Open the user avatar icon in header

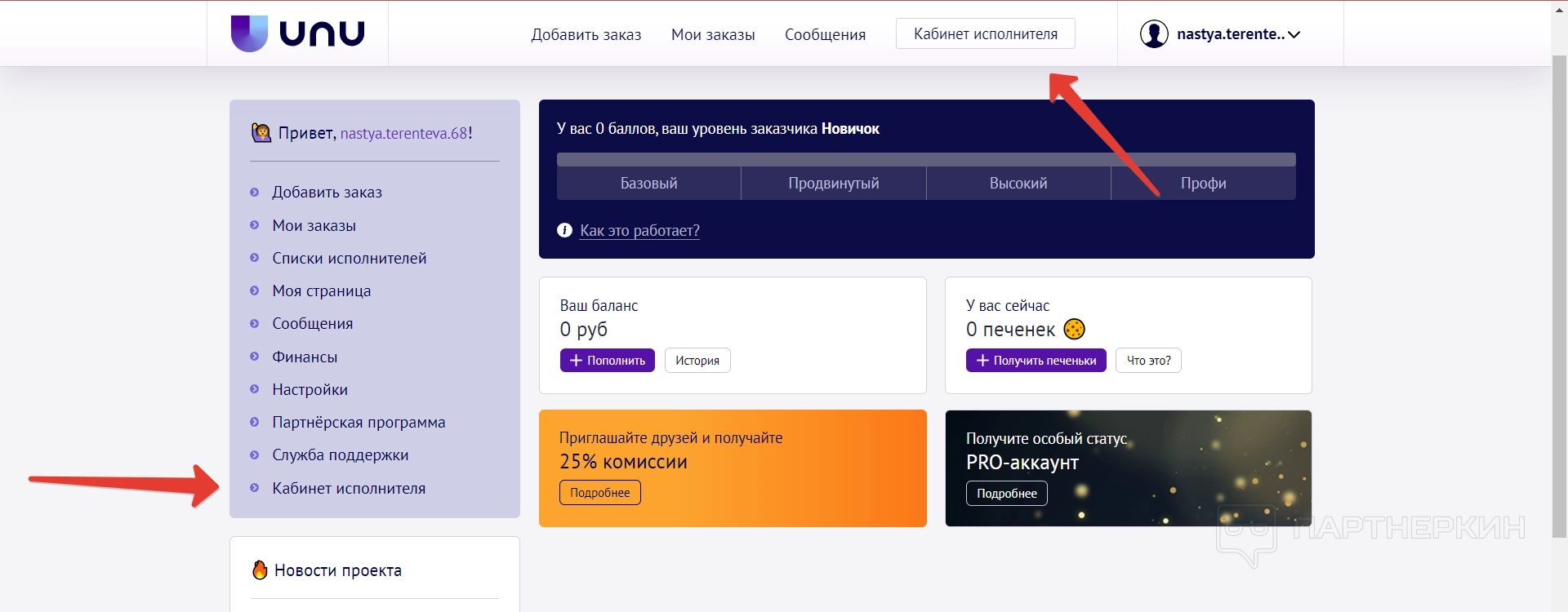(1154, 34)
